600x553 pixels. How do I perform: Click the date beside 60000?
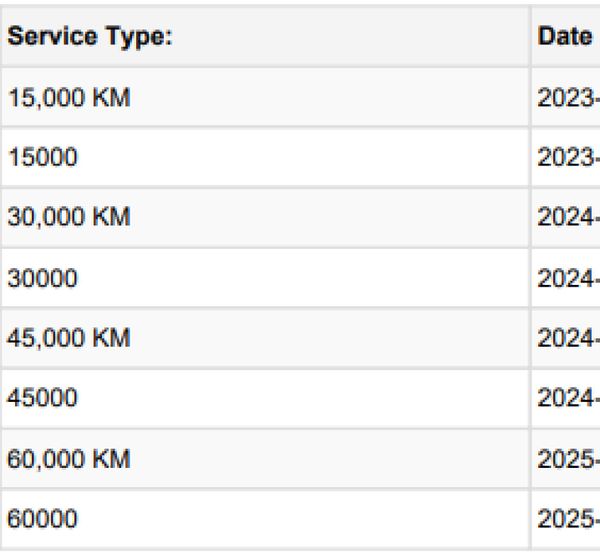tap(569, 519)
